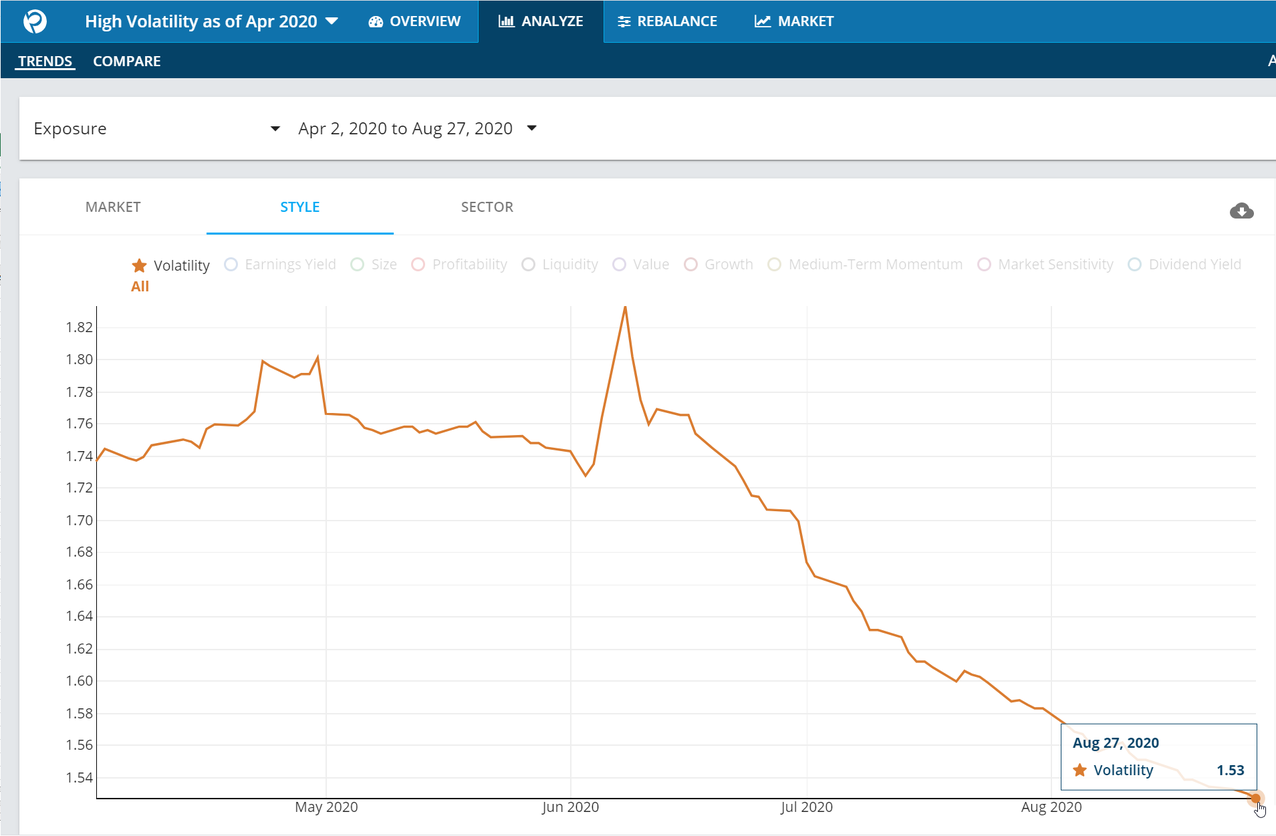Switch to the Market exposure tab

[x=113, y=207]
